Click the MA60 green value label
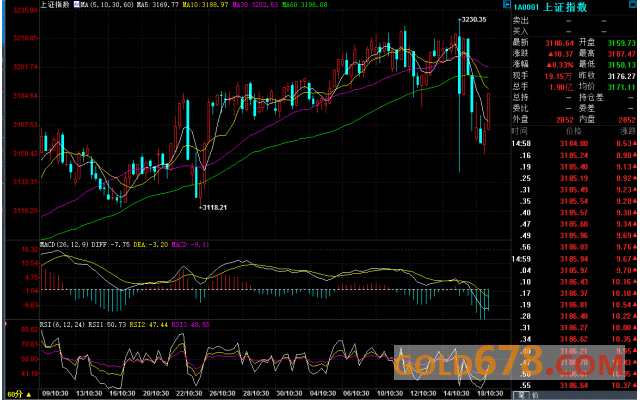This screenshot has height=400, width=640. pos(304,5)
